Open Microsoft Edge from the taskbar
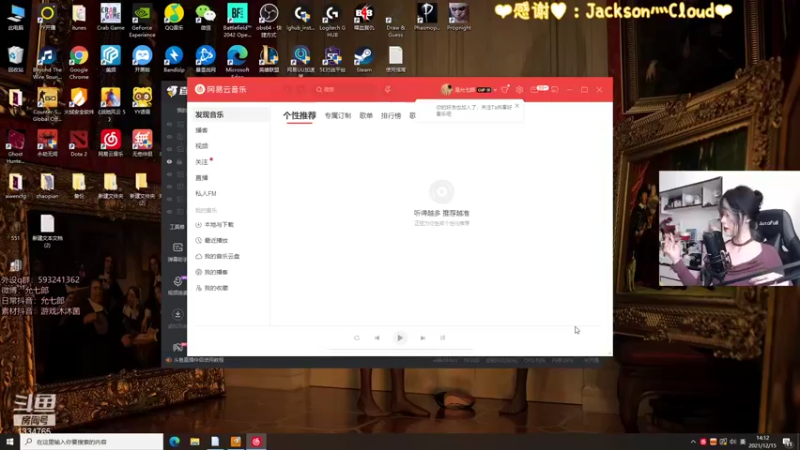Image resolution: width=800 pixels, height=450 pixels. point(174,441)
